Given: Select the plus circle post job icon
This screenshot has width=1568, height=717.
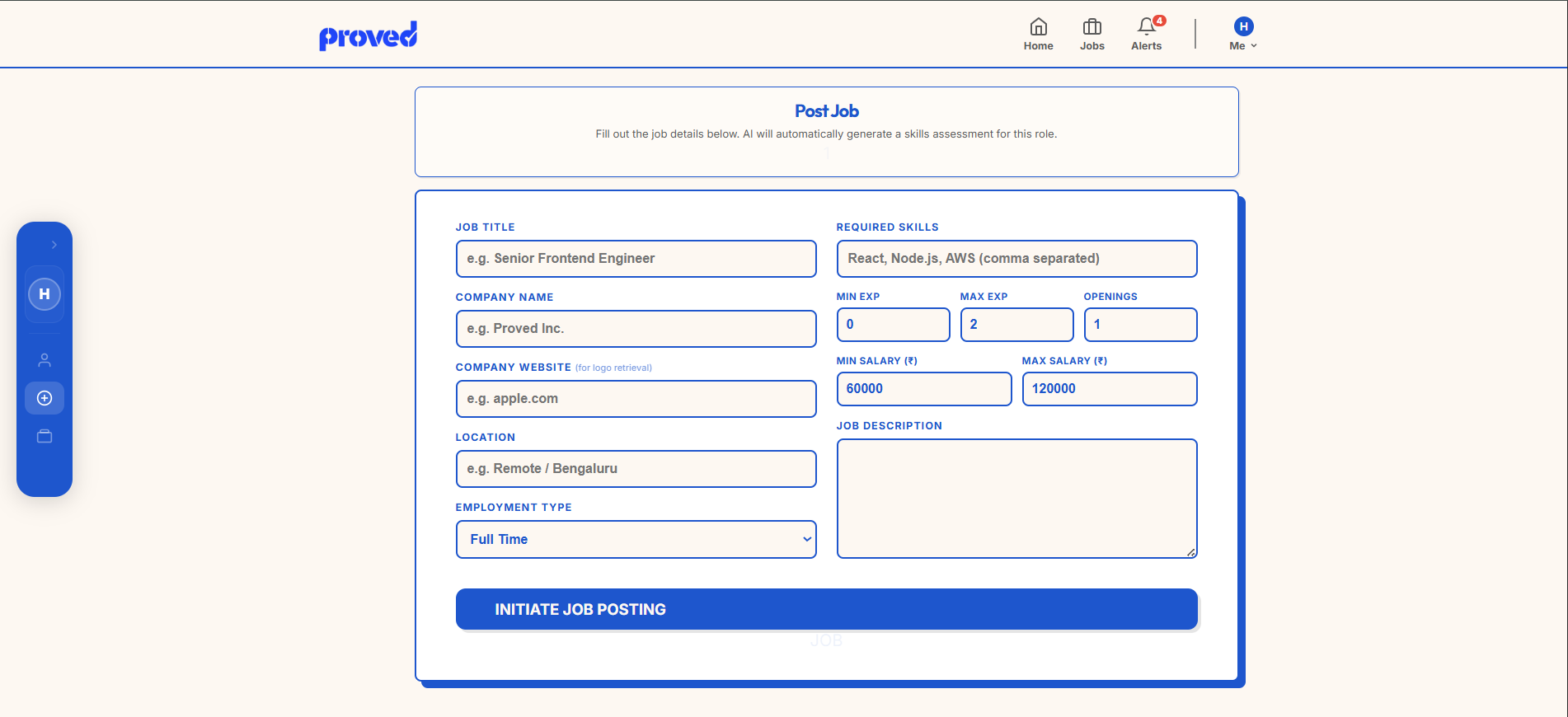Looking at the screenshot, I should (x=45, y=398).
